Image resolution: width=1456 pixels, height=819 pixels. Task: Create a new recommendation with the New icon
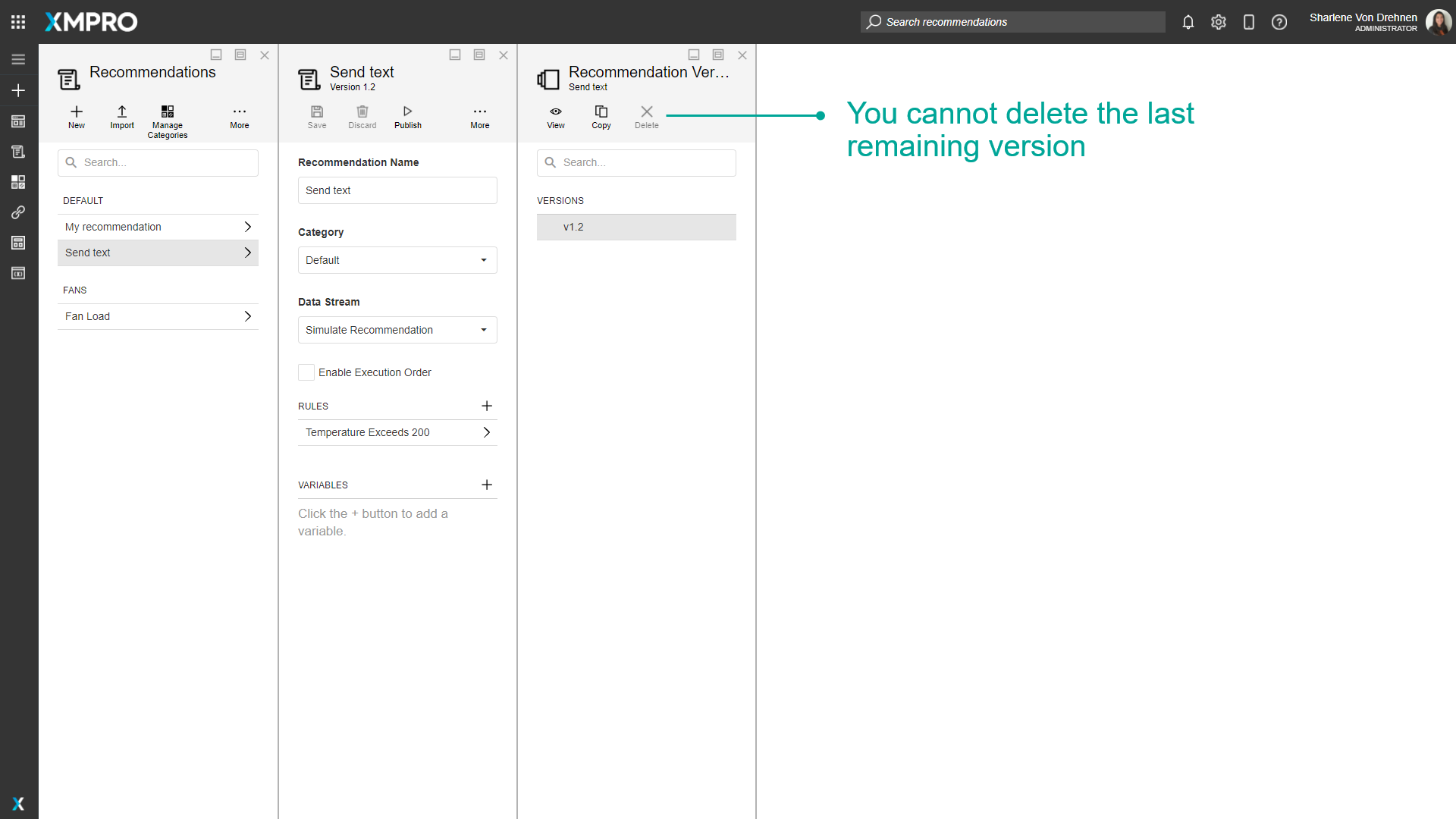coord(76,116)
